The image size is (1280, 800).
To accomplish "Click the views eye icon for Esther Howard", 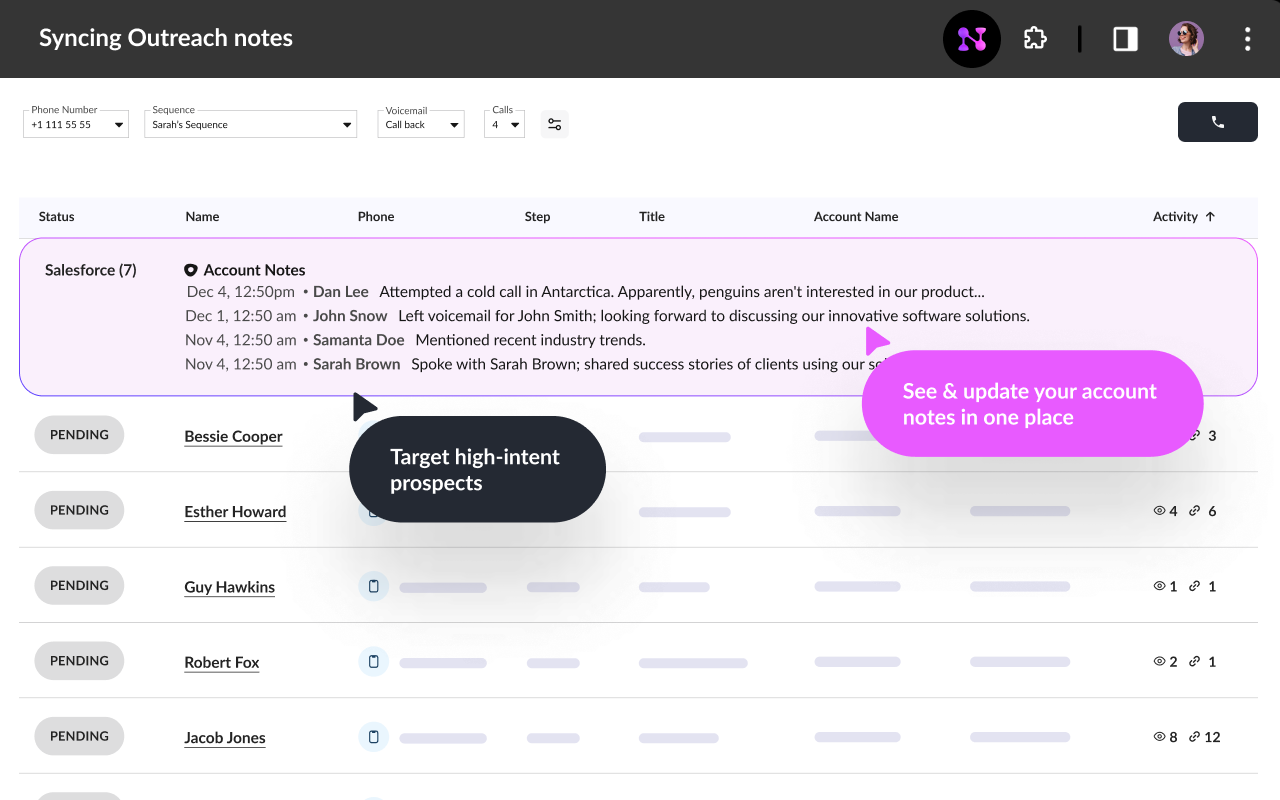I will pyautogui.click(x=1160, y=511).
